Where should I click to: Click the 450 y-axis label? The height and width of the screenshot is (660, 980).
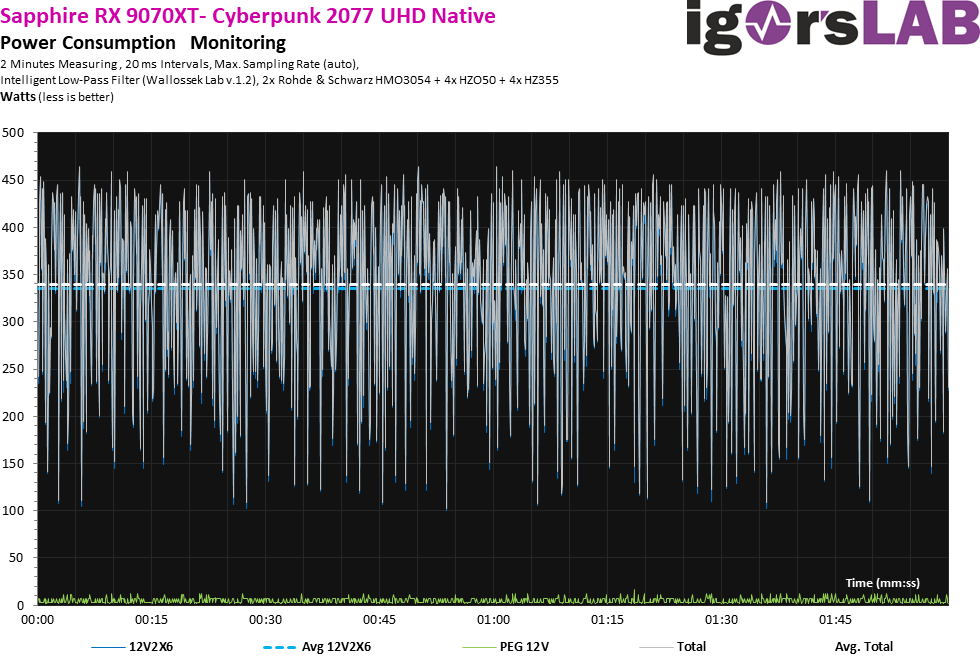[13, 180]
